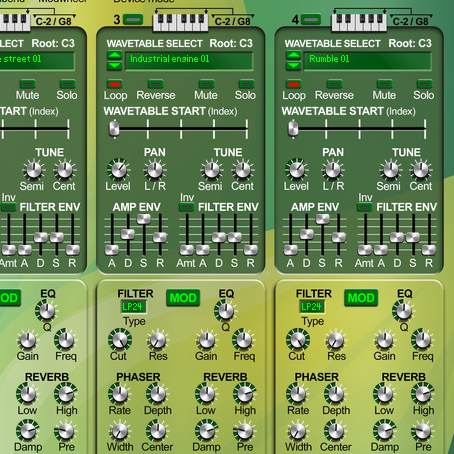The width and height of the screenshot is (454, 454).
Task: Click the Semi tune knob in layer 4
Action: click(390, 170)
